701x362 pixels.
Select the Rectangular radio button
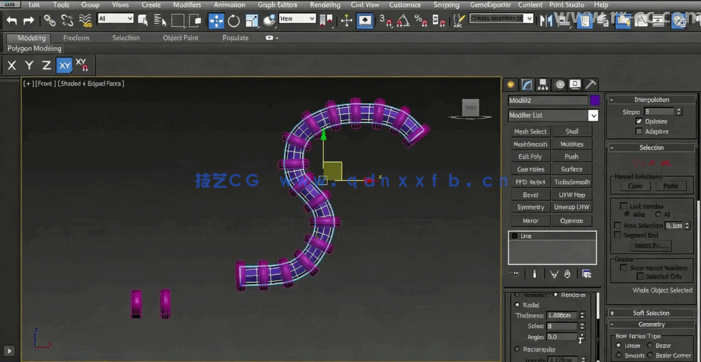518,349
